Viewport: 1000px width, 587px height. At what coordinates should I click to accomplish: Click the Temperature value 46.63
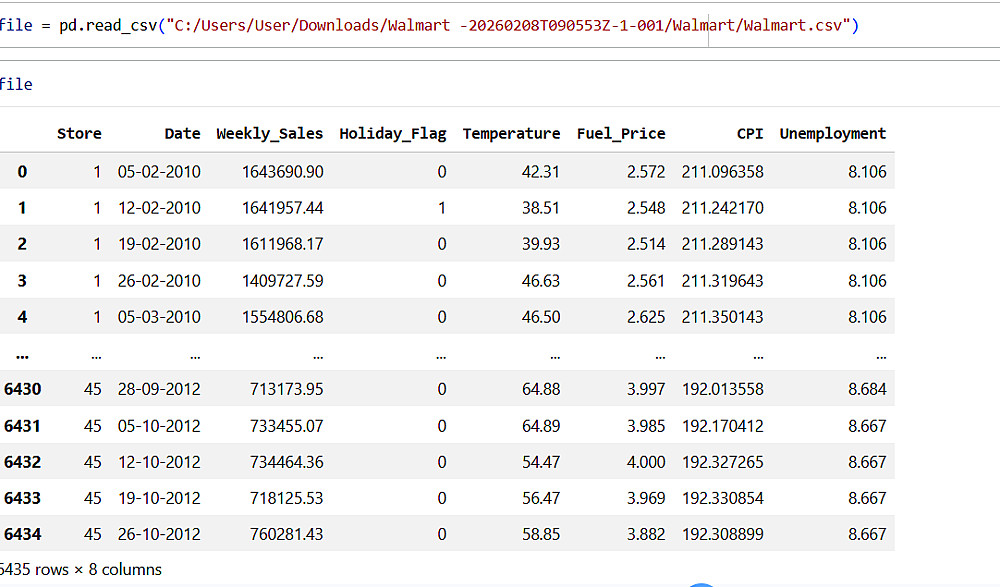point(540,281)
